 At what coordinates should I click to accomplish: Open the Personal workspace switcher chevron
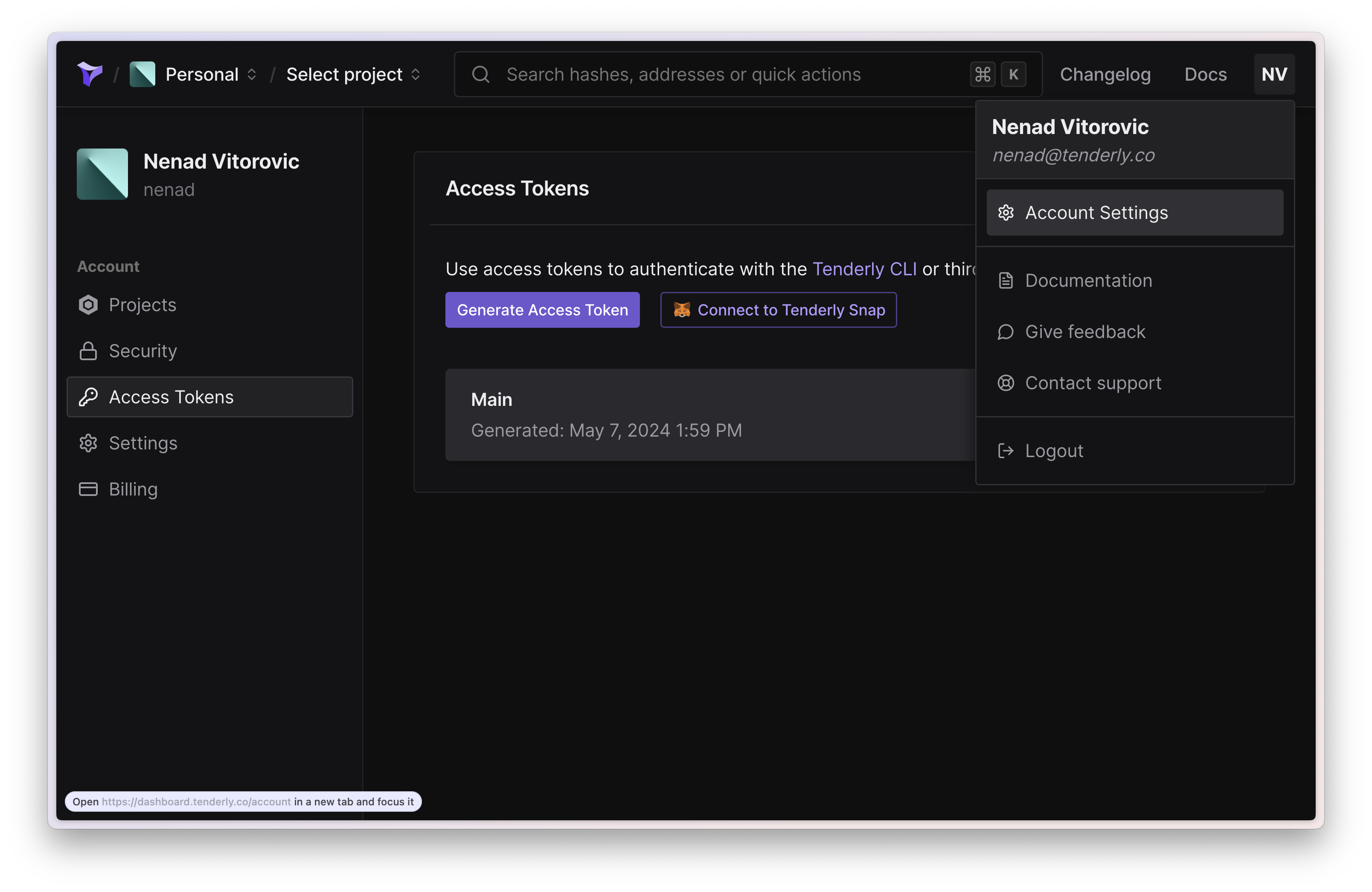pos(251,74)
